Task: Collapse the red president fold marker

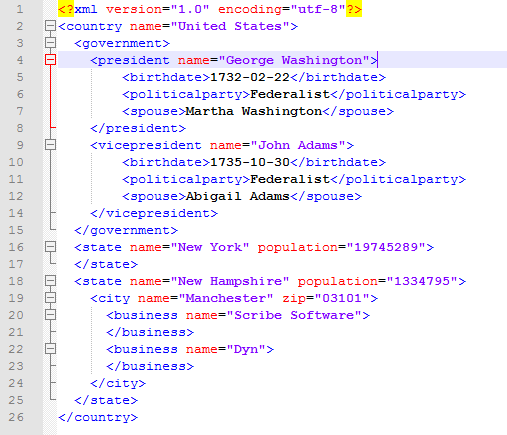Action: pyautogui.click(x=50, y=60)
